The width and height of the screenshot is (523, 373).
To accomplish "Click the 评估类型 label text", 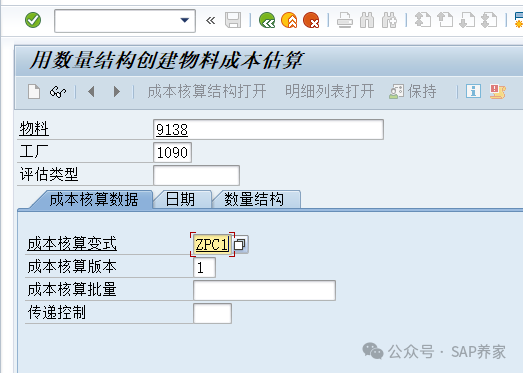I will pyautogui.click(x=49, y=174).
